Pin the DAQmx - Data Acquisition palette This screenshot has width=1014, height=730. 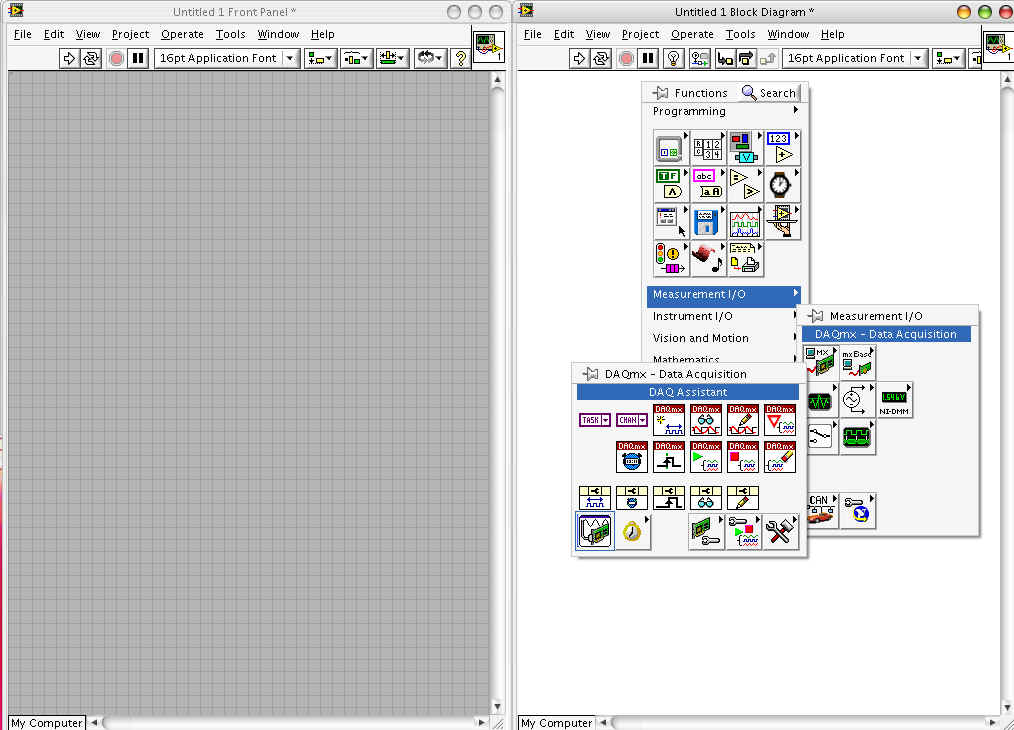590,374
